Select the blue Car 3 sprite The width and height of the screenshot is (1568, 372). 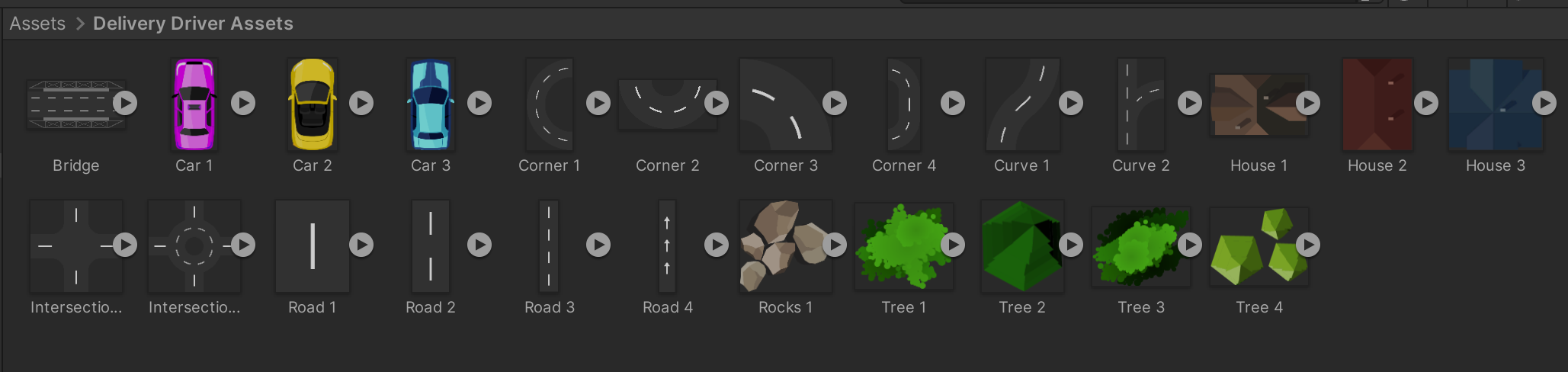click(431, 104)
